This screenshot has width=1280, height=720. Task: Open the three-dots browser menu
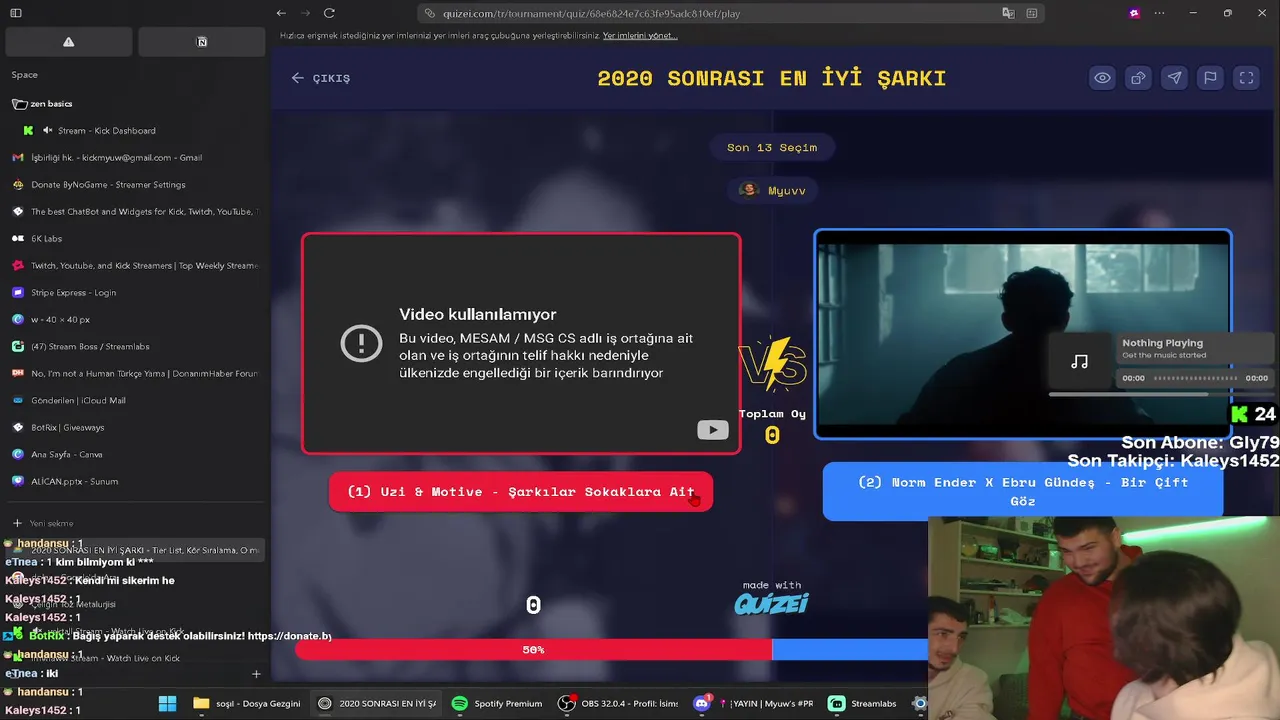click(x=1160, y=13)
